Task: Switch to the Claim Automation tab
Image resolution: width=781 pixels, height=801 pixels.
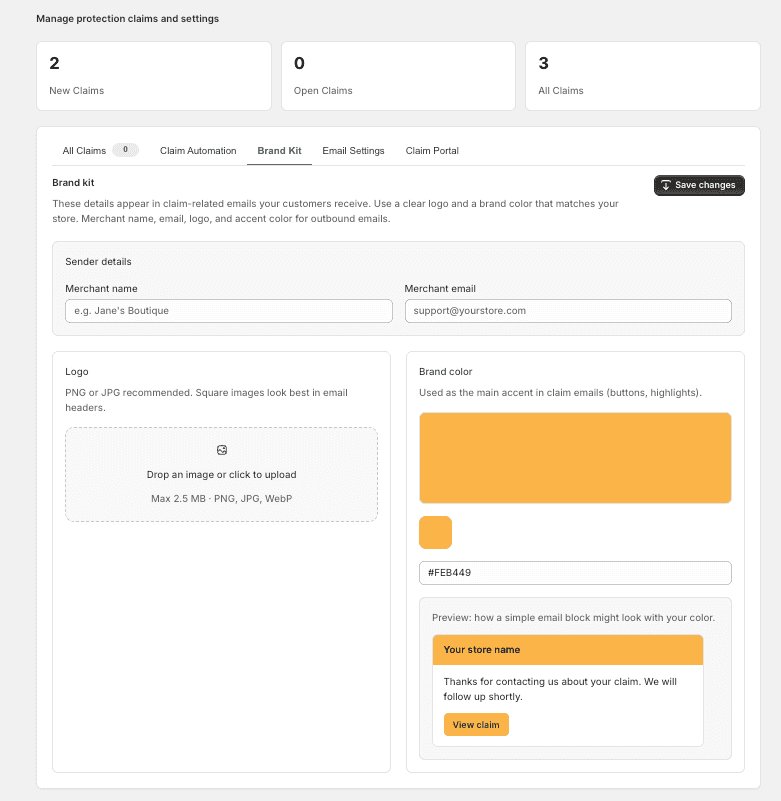Action: coord(198,151)
